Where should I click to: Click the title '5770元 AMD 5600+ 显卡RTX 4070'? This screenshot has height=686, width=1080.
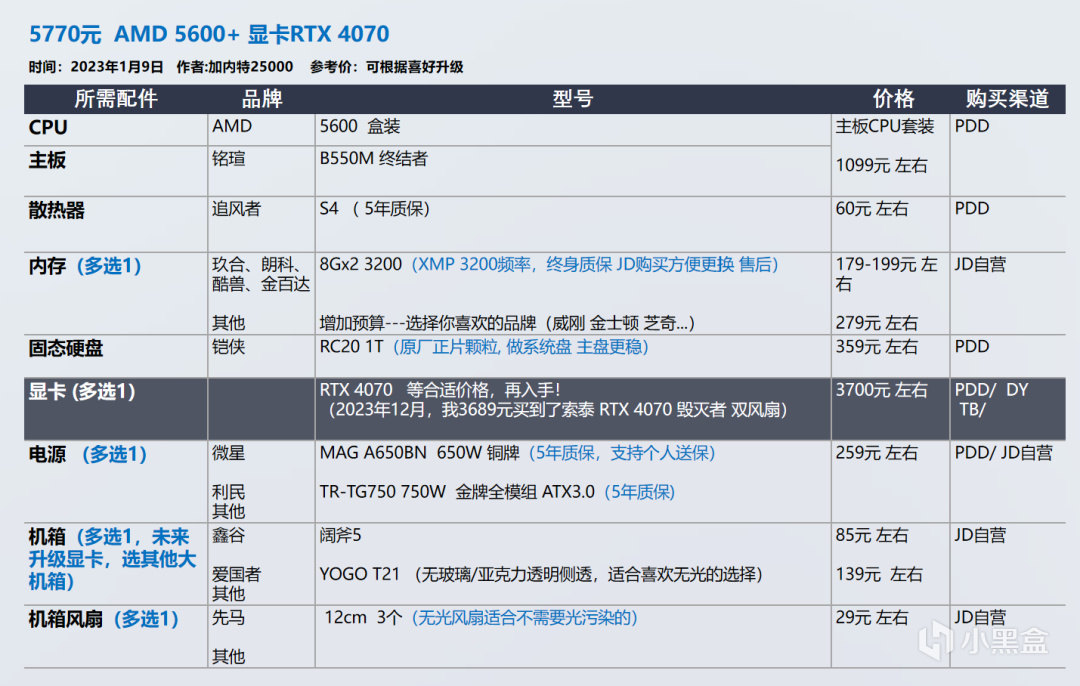pyautogui.click(x=209, y=34)
